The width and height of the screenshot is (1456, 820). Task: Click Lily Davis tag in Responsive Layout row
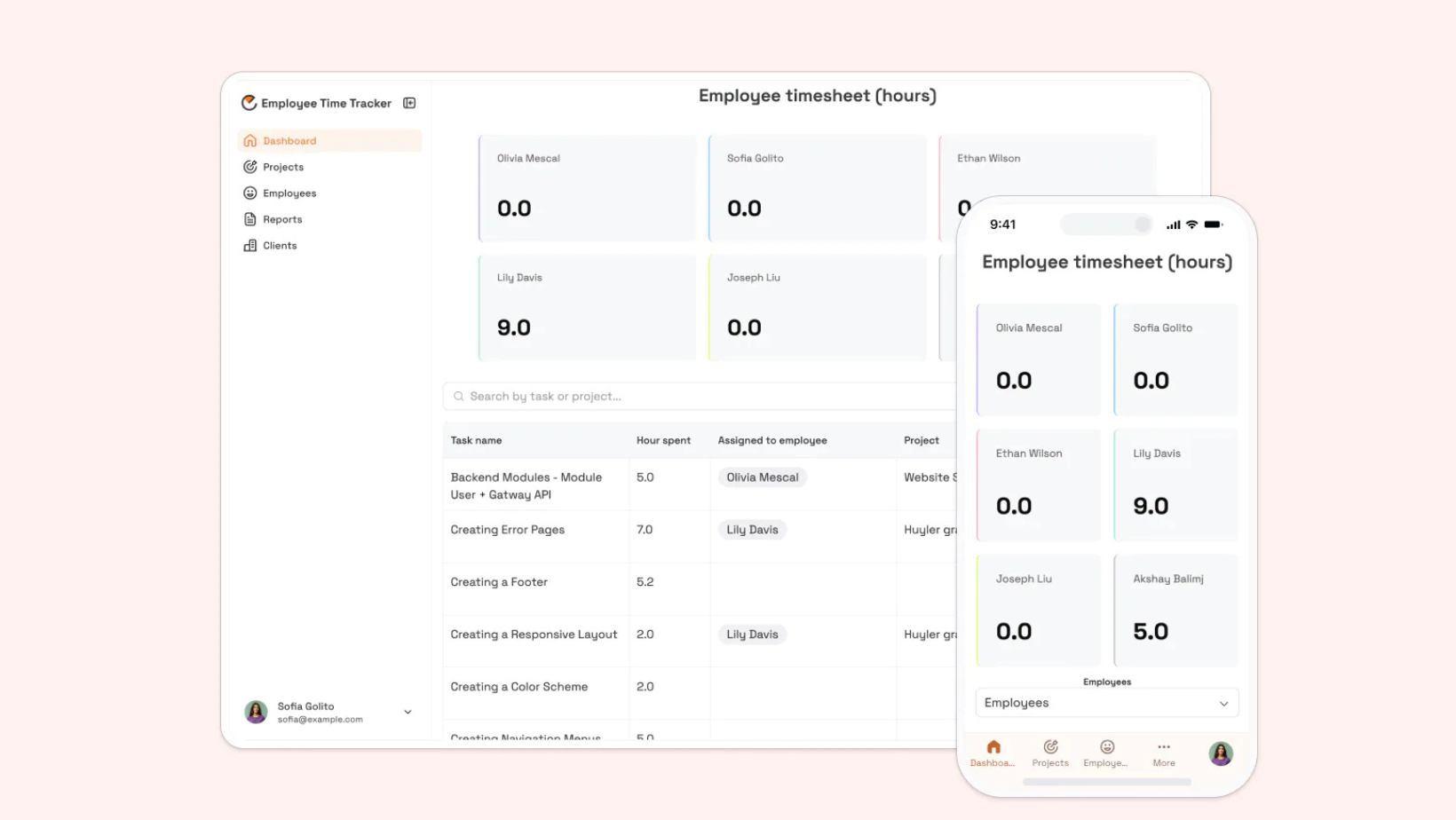click(x=752, y=635)
